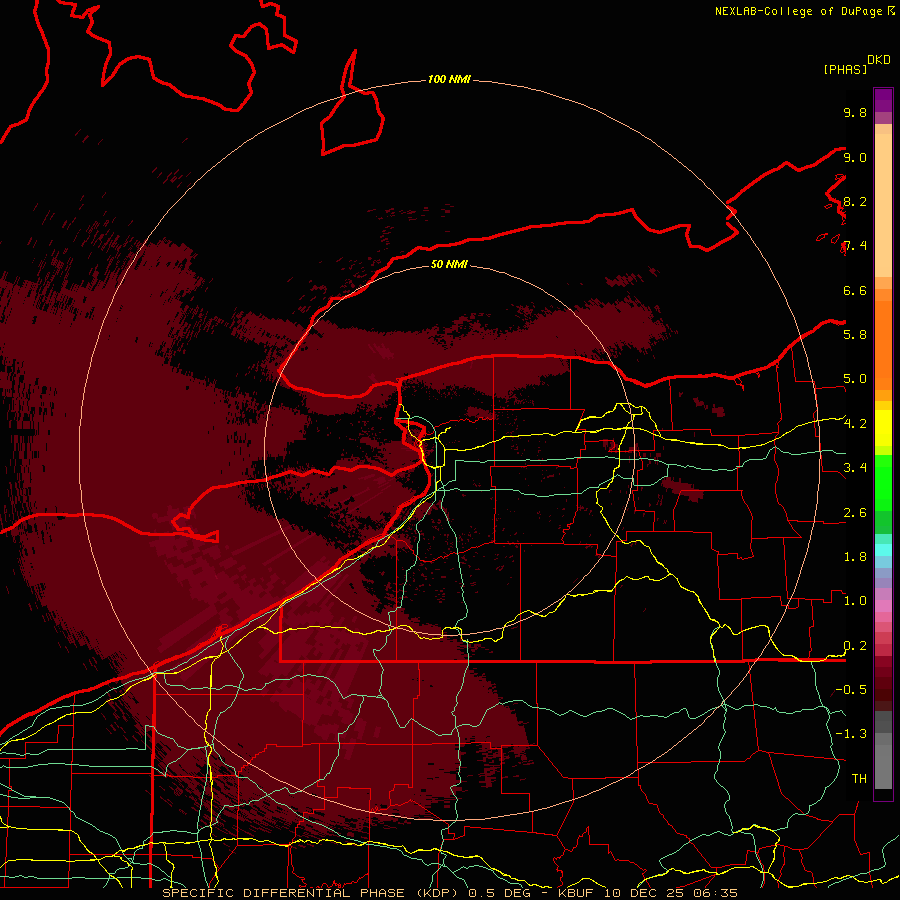Click the DKD product code label
This screenshot has width=900, height=900.
pos(879,60)
